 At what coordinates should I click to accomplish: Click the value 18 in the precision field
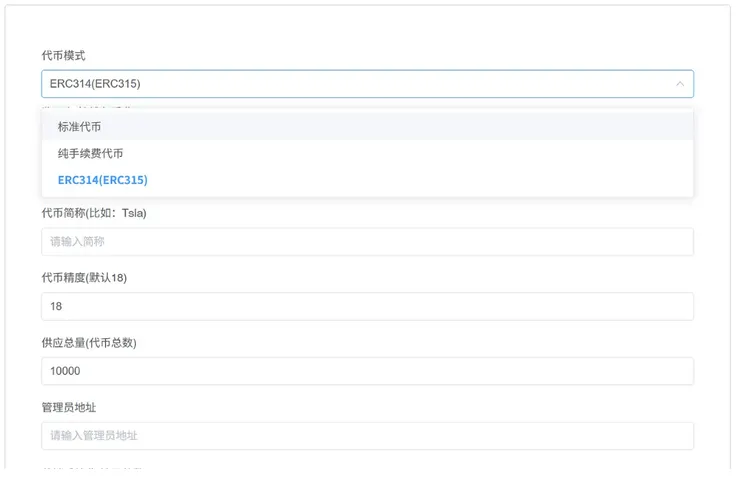click(56, 306)
